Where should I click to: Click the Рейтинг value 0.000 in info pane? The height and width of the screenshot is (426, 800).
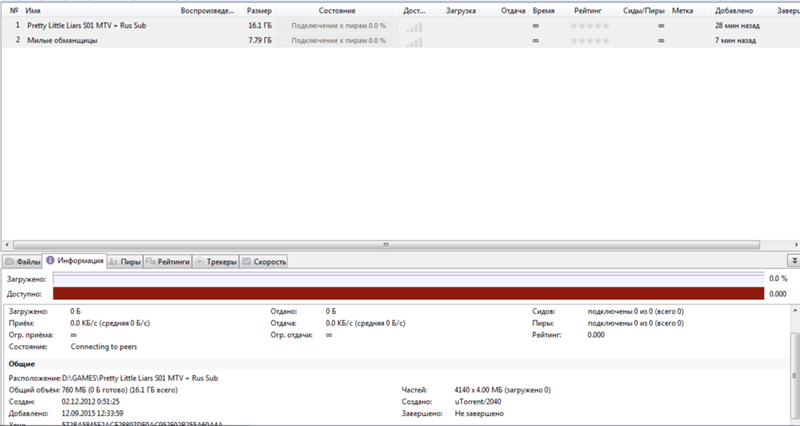(596, 335)
